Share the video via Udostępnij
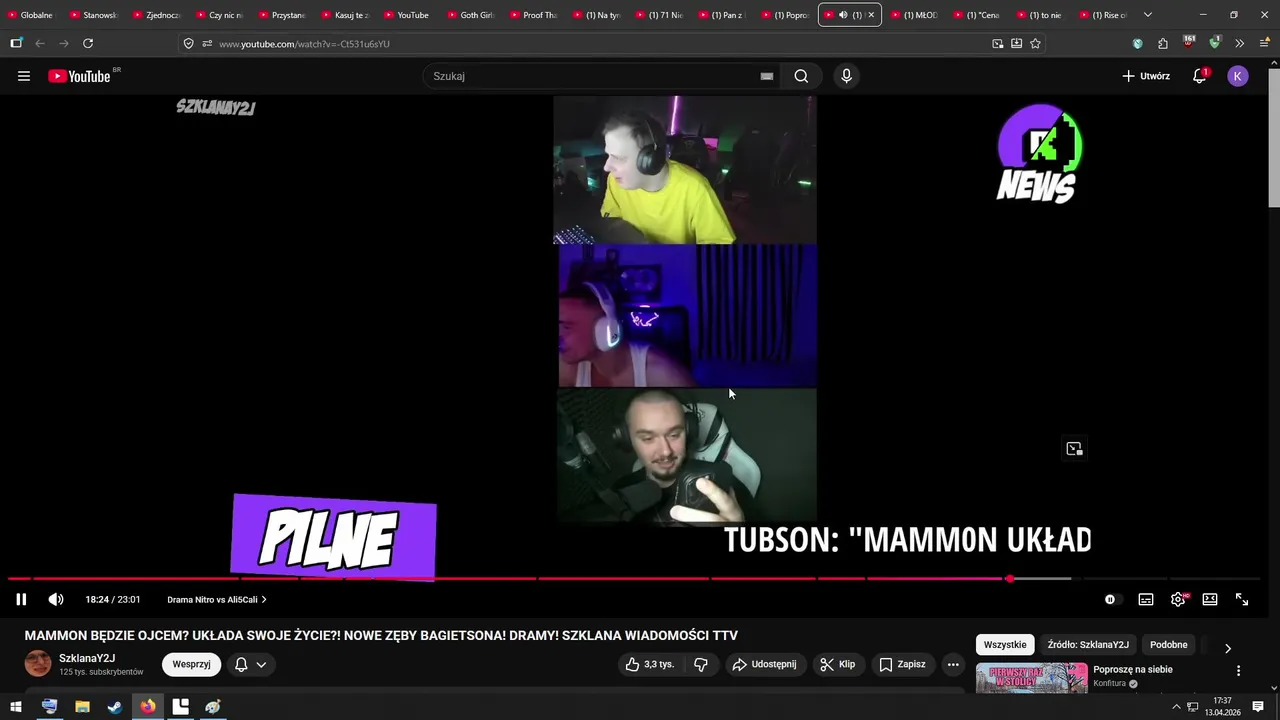Screen dimensions: 1280x720 (x=764, y=664)
